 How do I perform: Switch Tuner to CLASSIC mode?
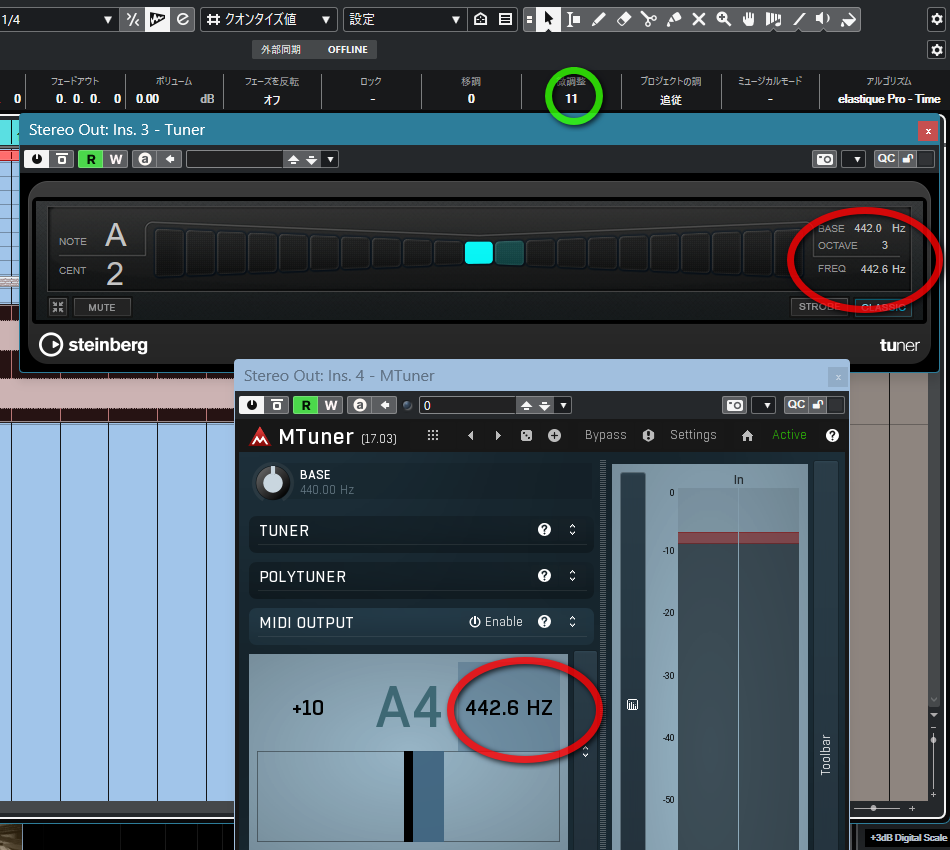point(883,307)
